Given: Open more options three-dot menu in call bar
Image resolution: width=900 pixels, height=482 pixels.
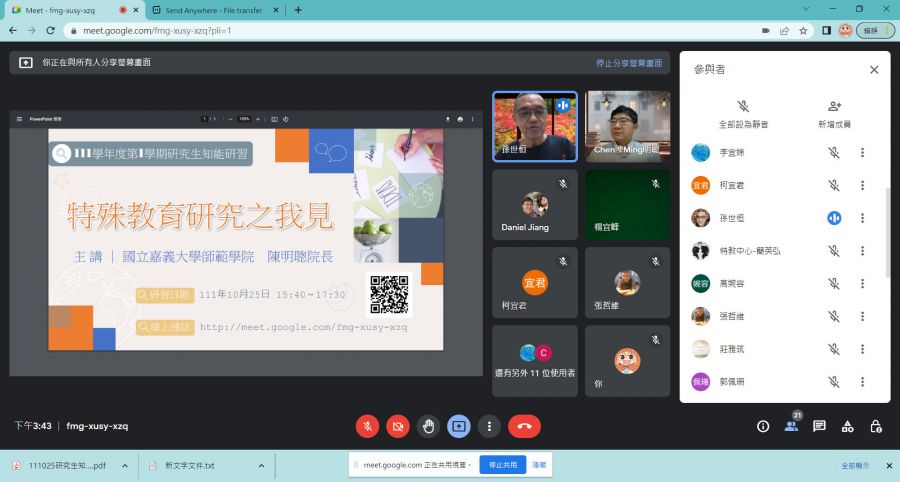Looking at the screenshot, I should [x=489, y=426].
